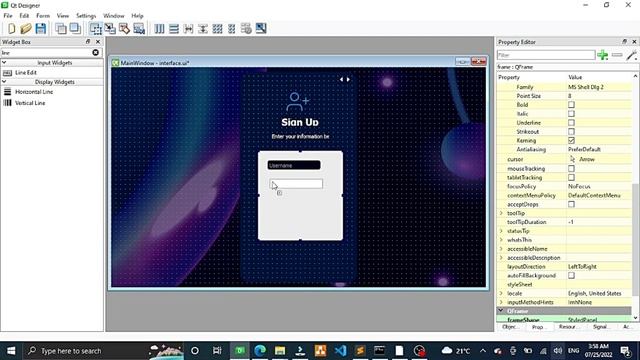Open Property Editor configure wrench icon

(631, 55)
